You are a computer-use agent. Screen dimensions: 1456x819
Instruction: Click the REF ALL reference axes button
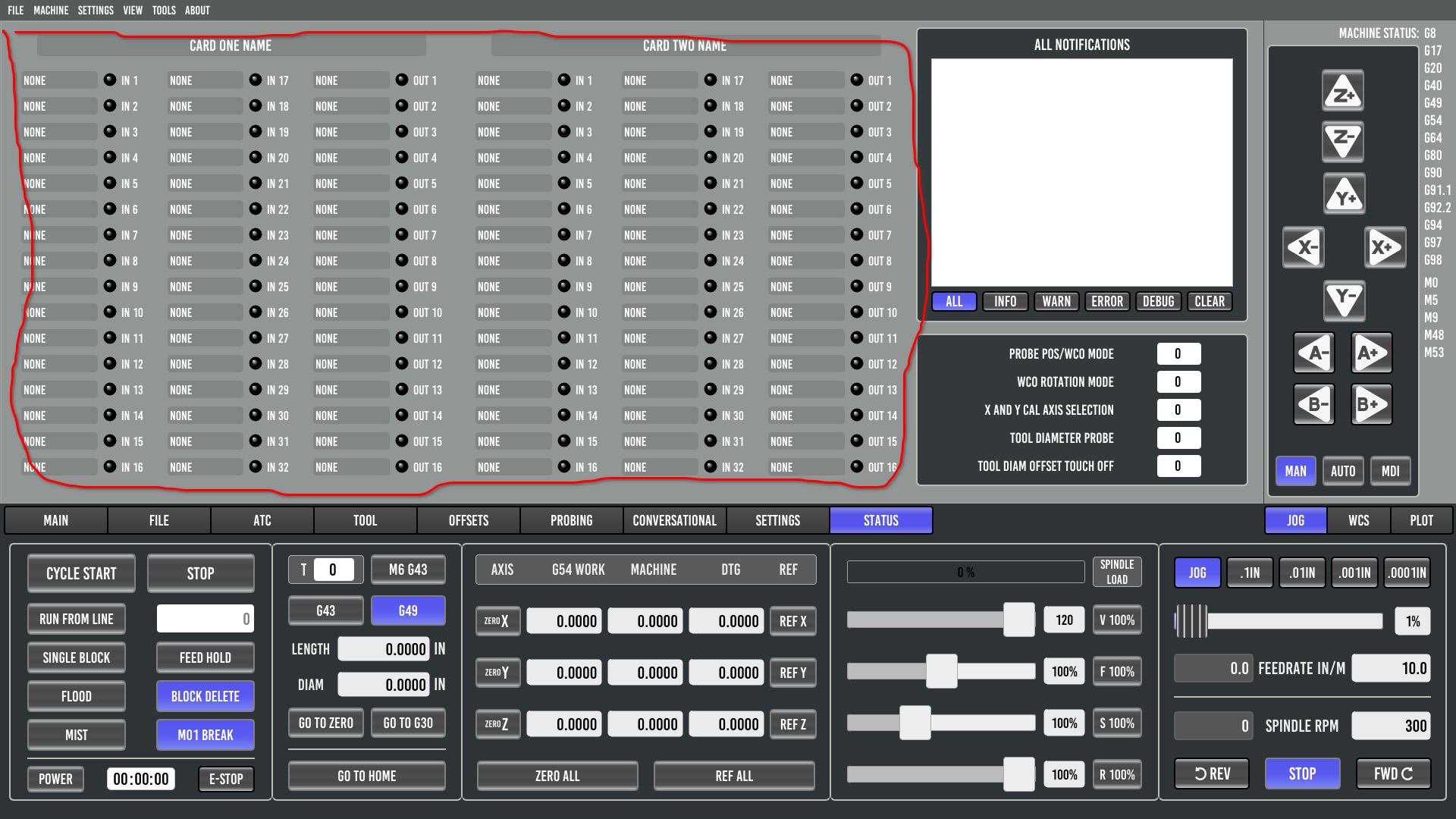click(x=734, y=775)
